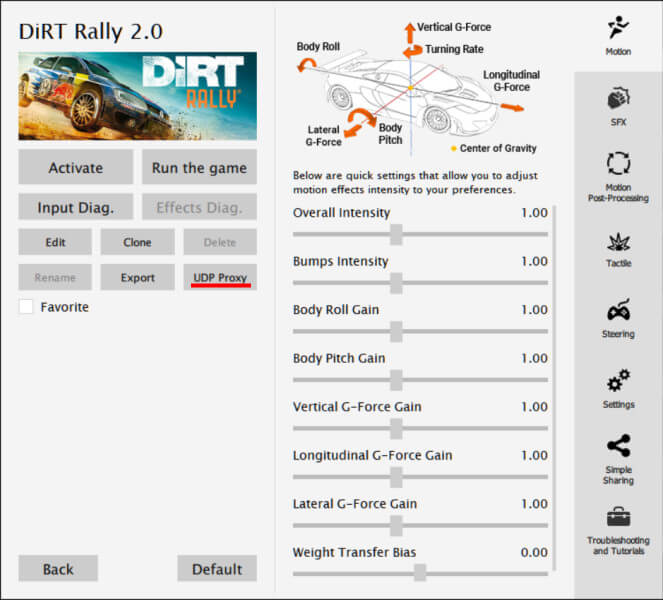Click the Body Roll Gain slider handle
The image size is (663, 600).
tap(396, 332)
